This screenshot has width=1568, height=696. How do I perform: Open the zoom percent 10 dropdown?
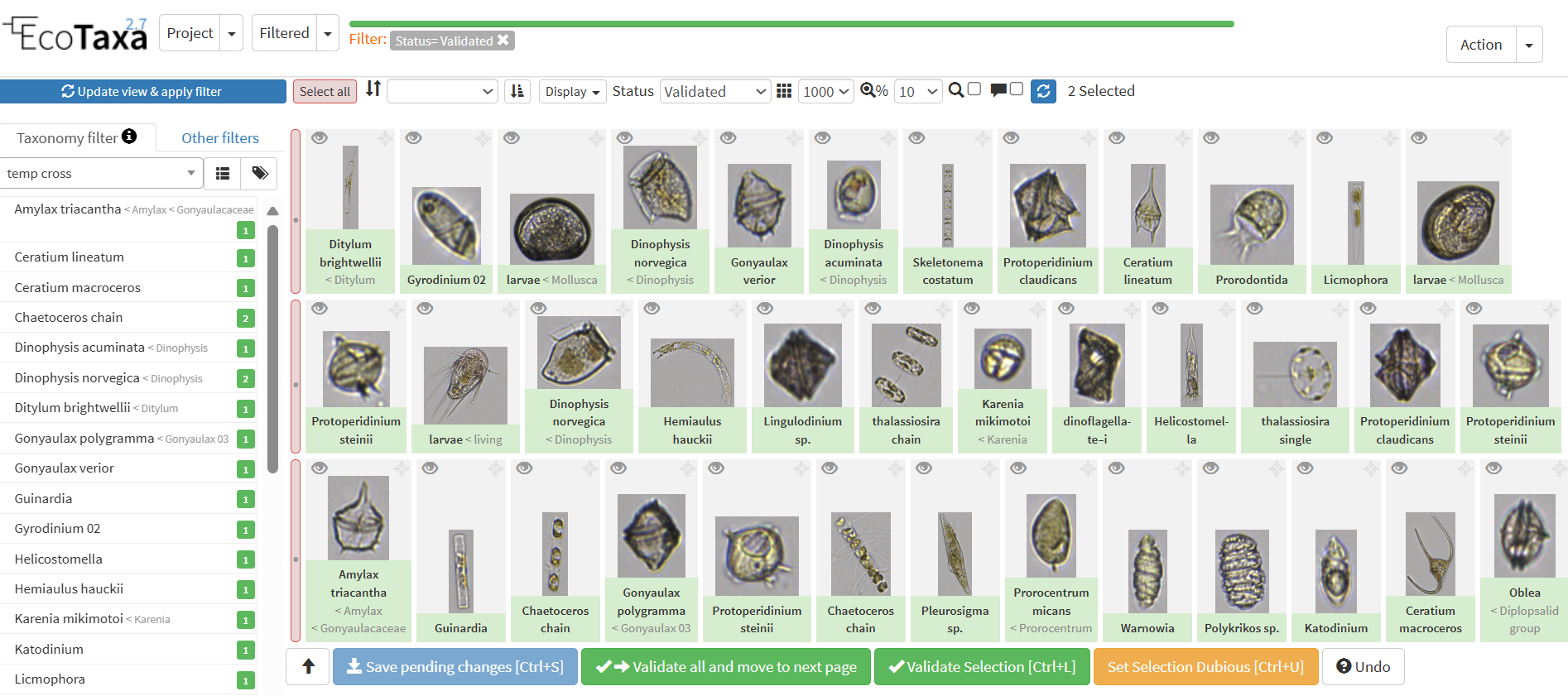pyautogui.click(x=919, y=91)
